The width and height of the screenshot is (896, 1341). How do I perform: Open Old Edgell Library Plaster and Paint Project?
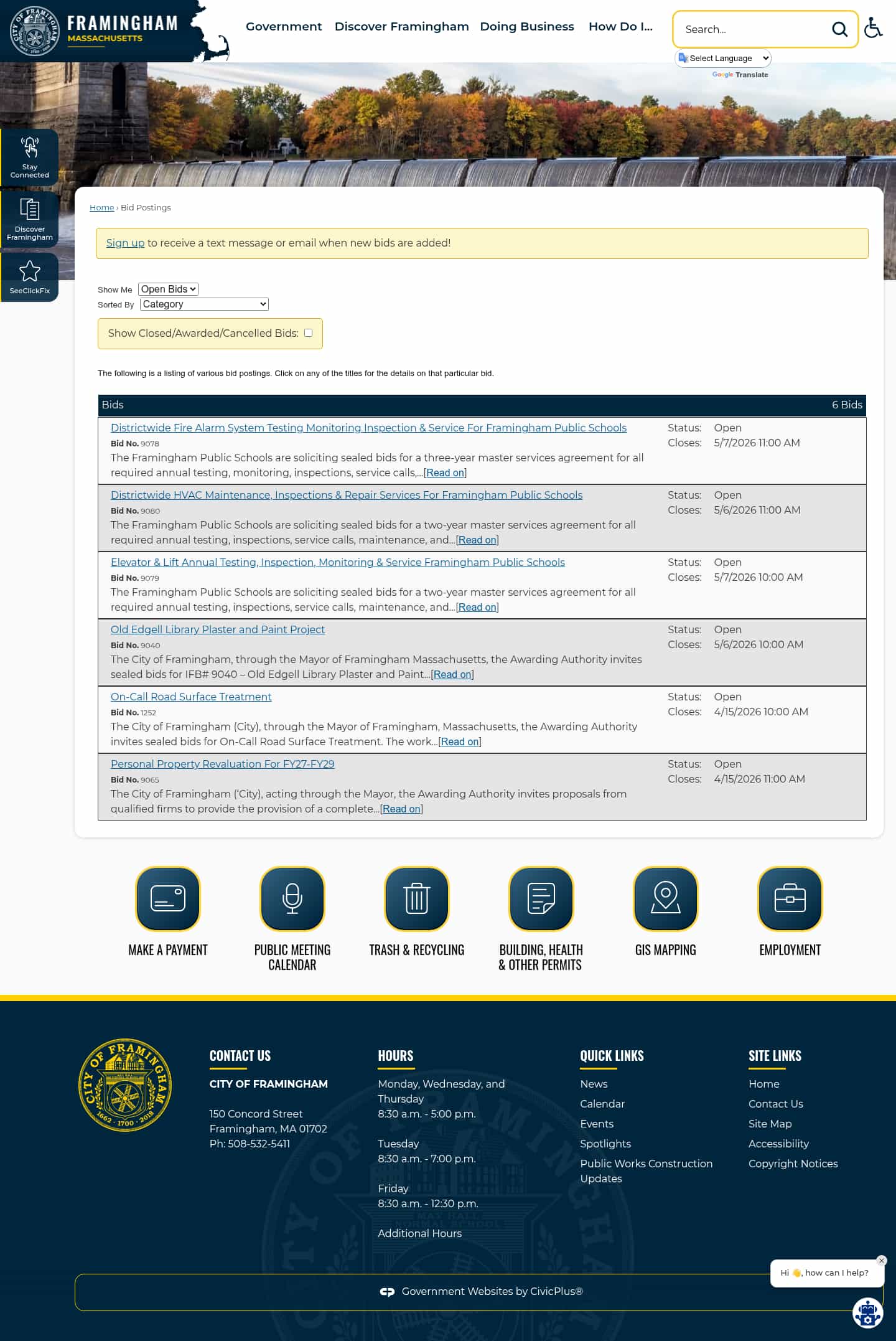pos(218,629)
